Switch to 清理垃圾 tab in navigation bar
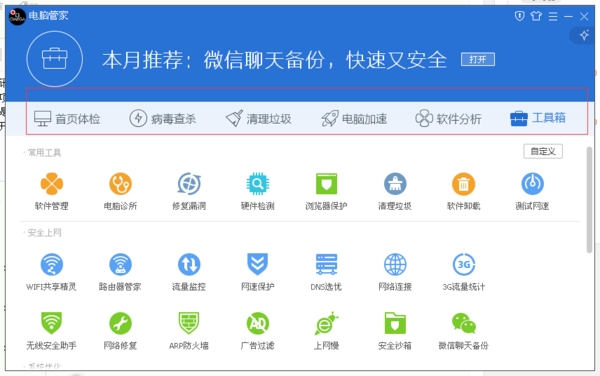 (x=258, y=119)
